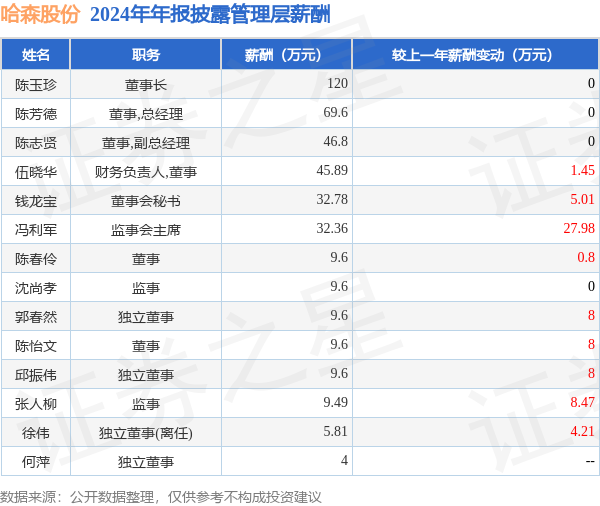Click the 董事会秘书 position cell

[x=145, y=201]
